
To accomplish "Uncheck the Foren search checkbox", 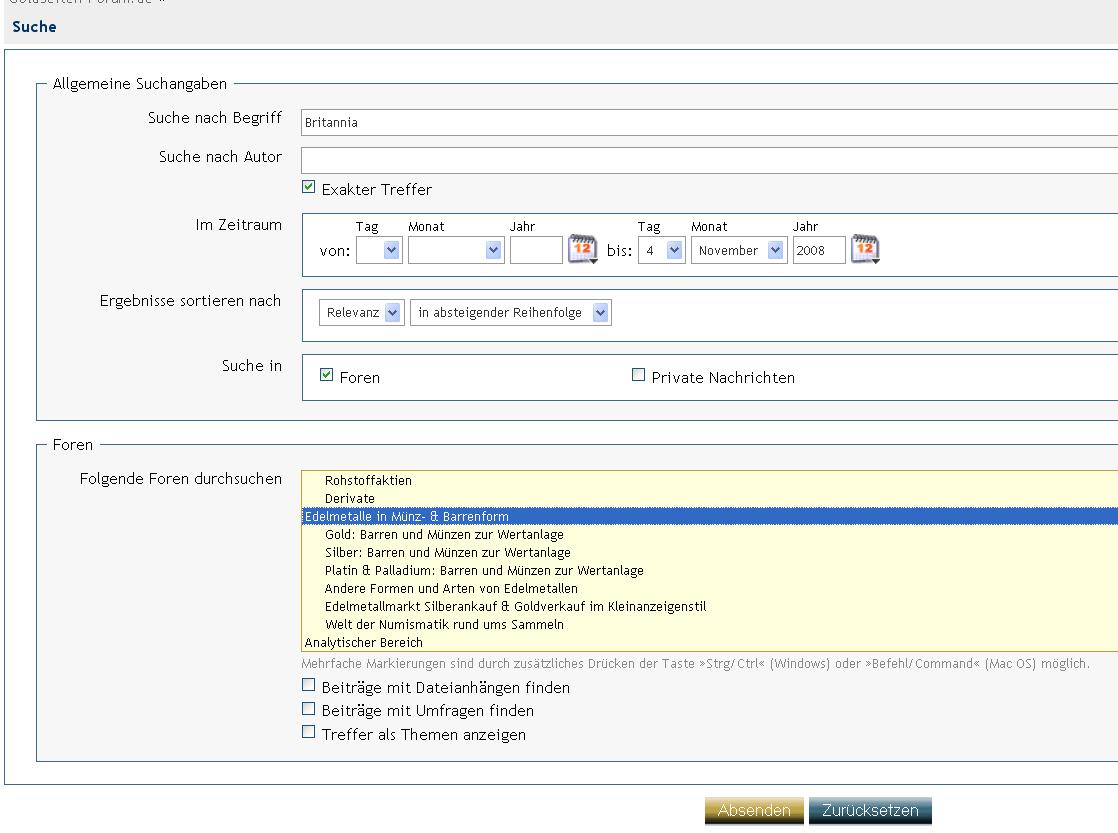I will pos(326,375).
